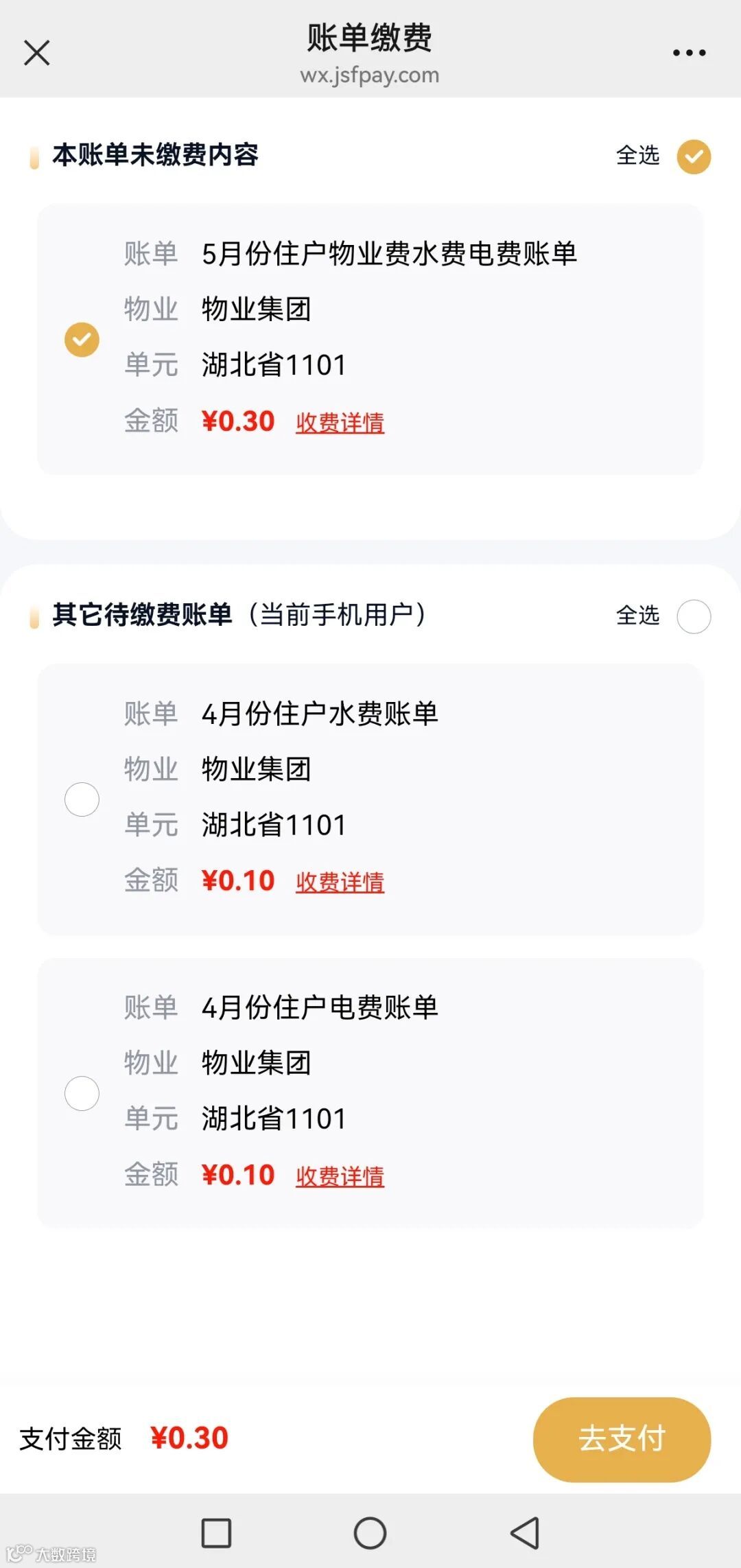The height and width of the screenshot is (1568, 741).
Task: Tap the 5月份住户物业费水费电费账单 title
Action: pos(389,254)
